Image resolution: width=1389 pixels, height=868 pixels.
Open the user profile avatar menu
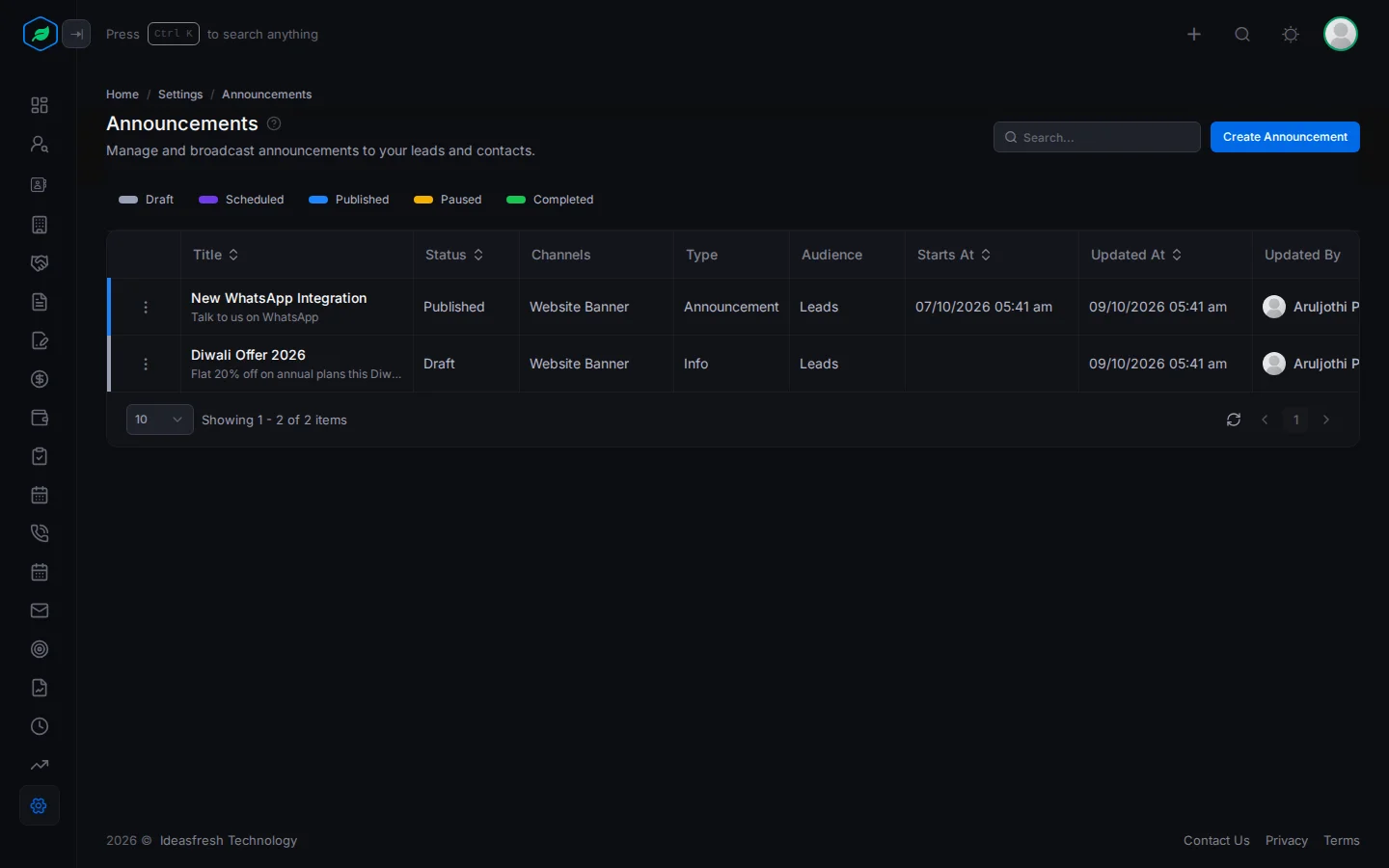pyautogui.click(x=1341, y=34)
